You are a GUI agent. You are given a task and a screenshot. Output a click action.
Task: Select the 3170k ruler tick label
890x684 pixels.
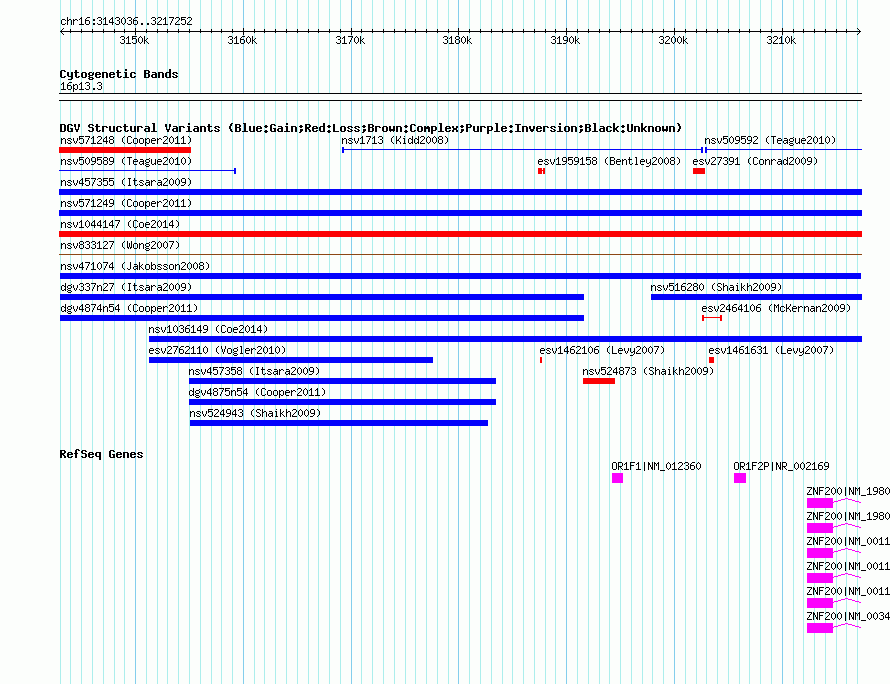(x=350, y=40)
